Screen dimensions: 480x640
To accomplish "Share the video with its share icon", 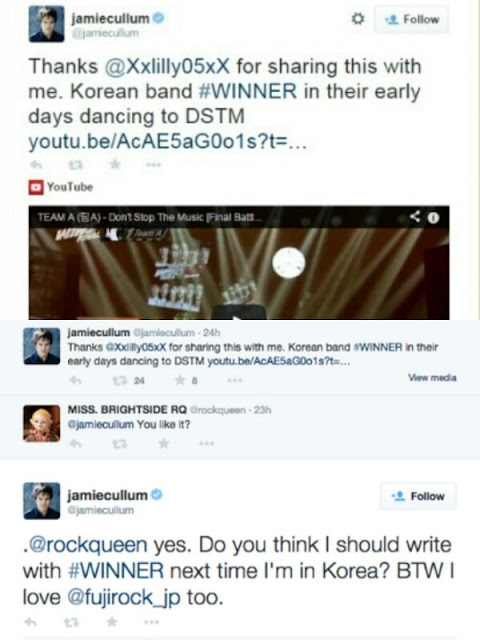I will coord(415,216).
